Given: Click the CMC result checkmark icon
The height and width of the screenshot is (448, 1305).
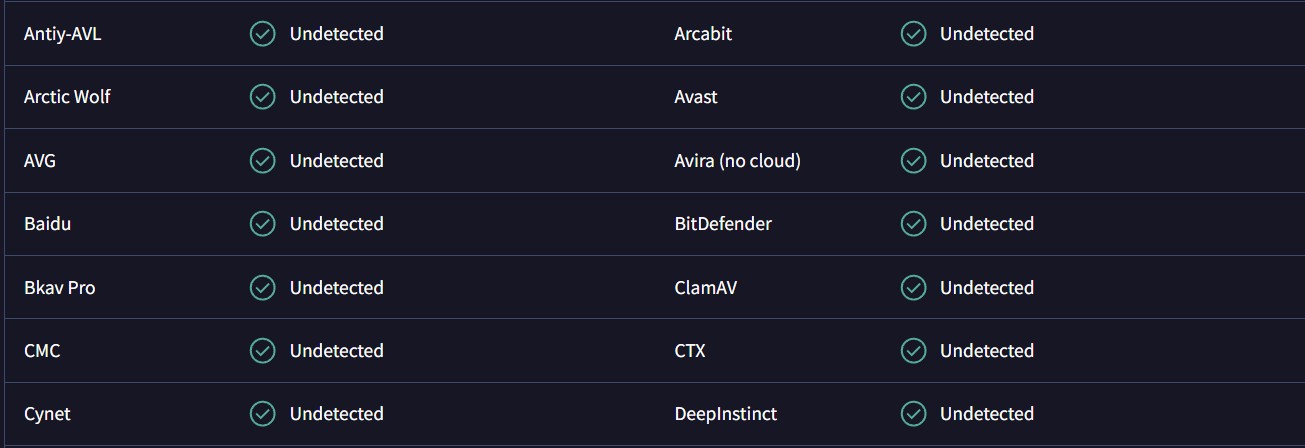Looking at the screenshot, I should pos(262,351).
